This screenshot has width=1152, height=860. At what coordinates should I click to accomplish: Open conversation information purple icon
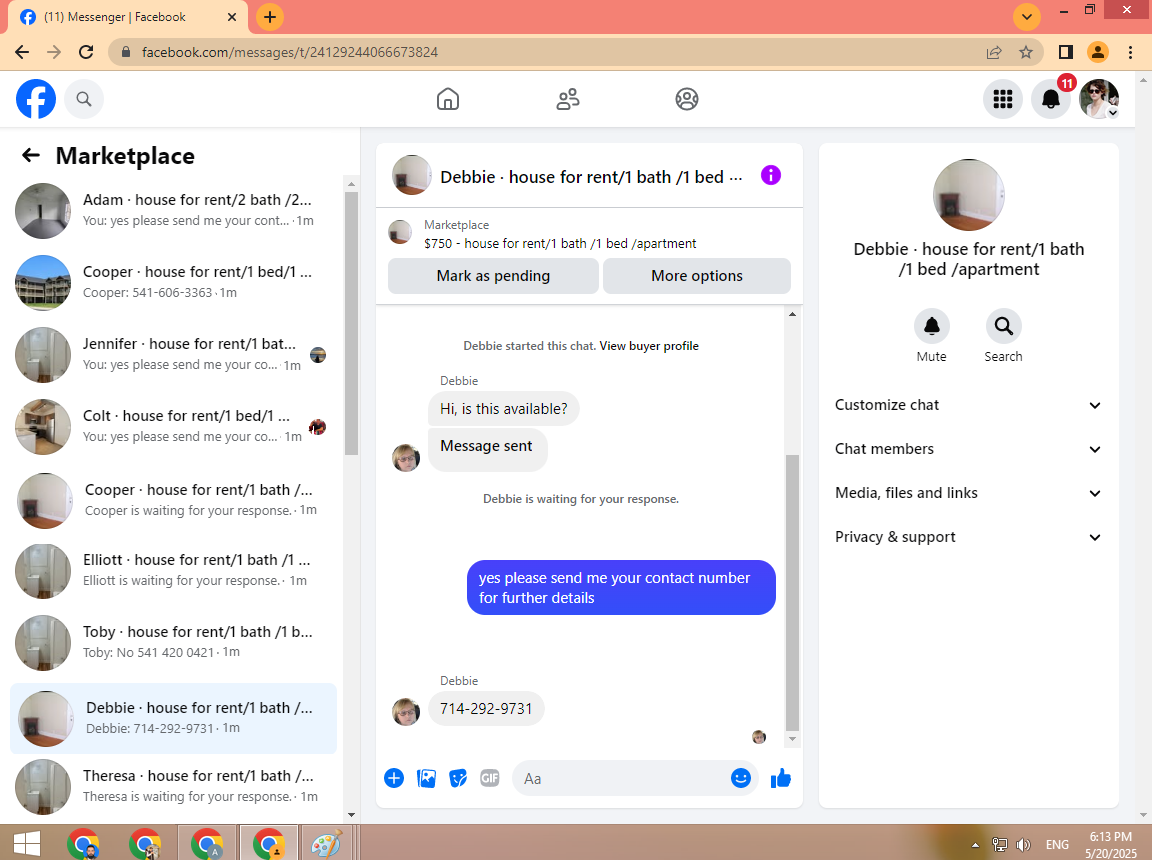pos(771,176)
